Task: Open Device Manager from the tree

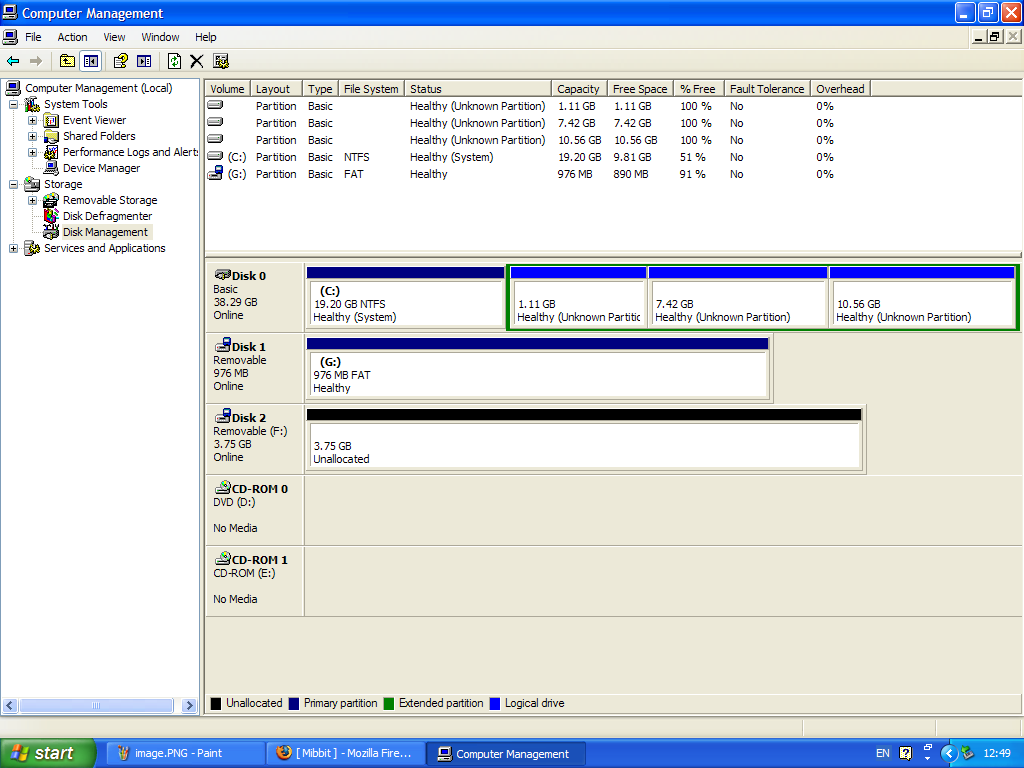Action: [x=101, y=168]
